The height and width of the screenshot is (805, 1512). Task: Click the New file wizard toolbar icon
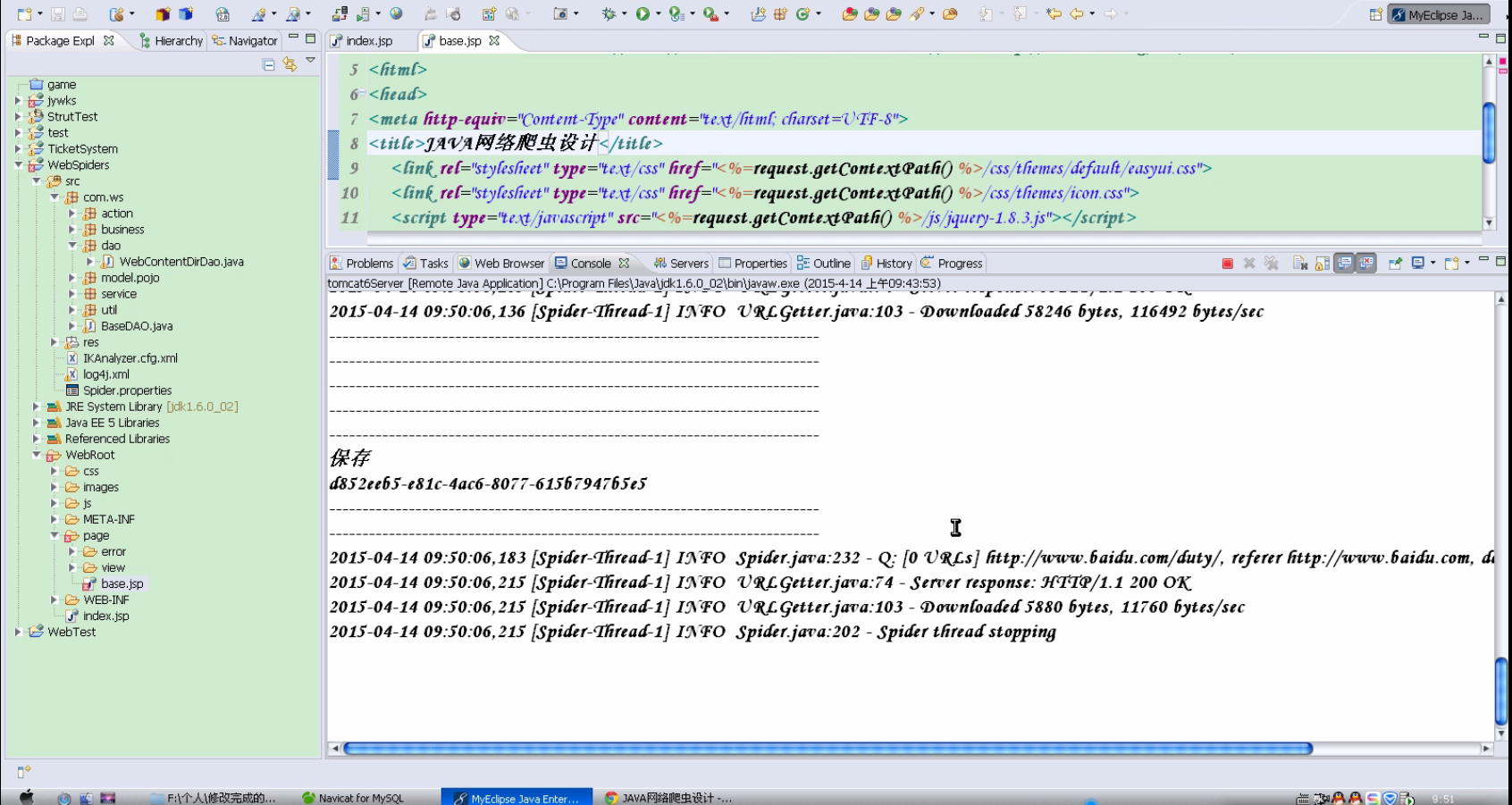point(24,14)
